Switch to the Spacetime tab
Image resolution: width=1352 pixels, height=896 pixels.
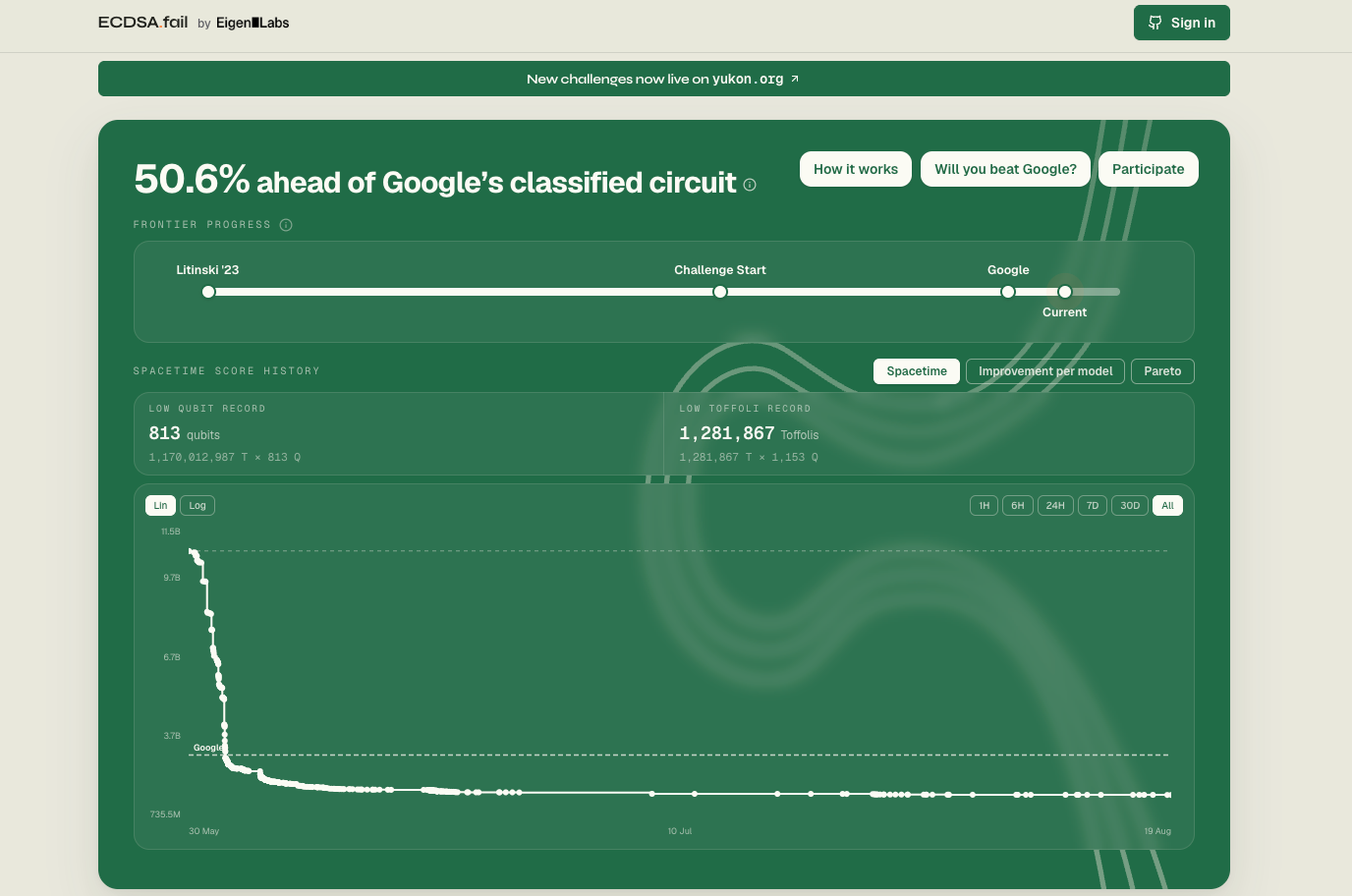point(917,371)
